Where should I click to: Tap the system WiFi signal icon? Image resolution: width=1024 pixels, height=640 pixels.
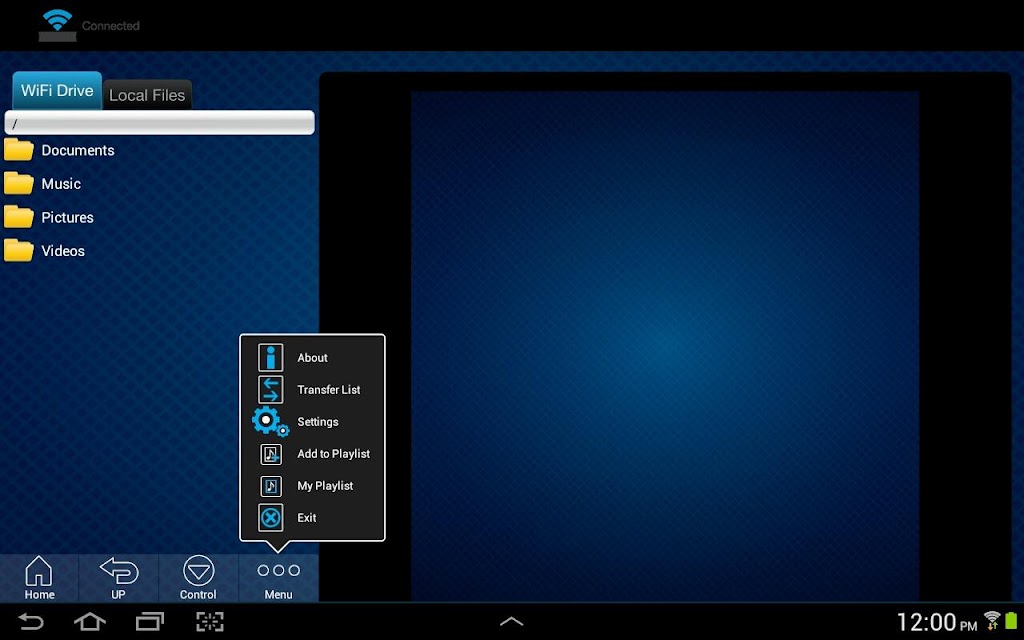click(x=992, y=620)
